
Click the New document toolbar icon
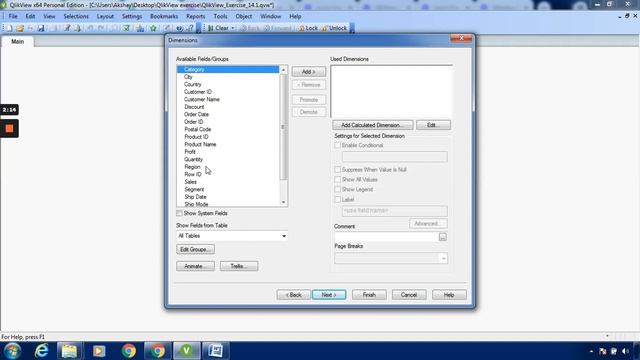(9, 28)
